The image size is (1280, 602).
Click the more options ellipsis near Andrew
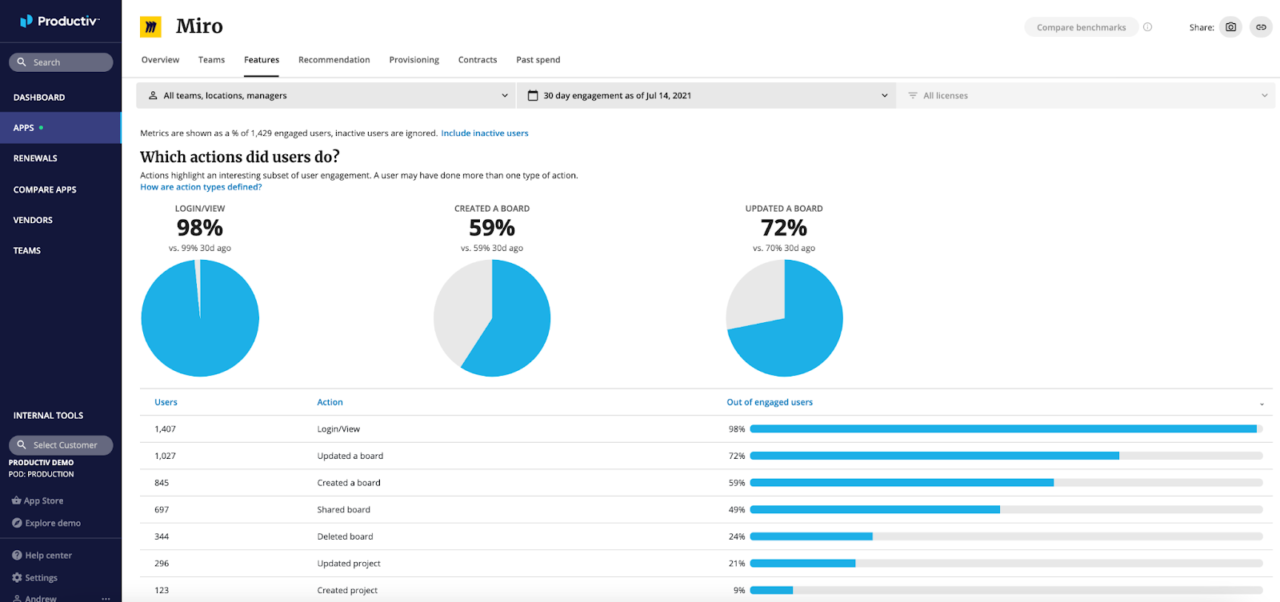click(x=105, y=596)
